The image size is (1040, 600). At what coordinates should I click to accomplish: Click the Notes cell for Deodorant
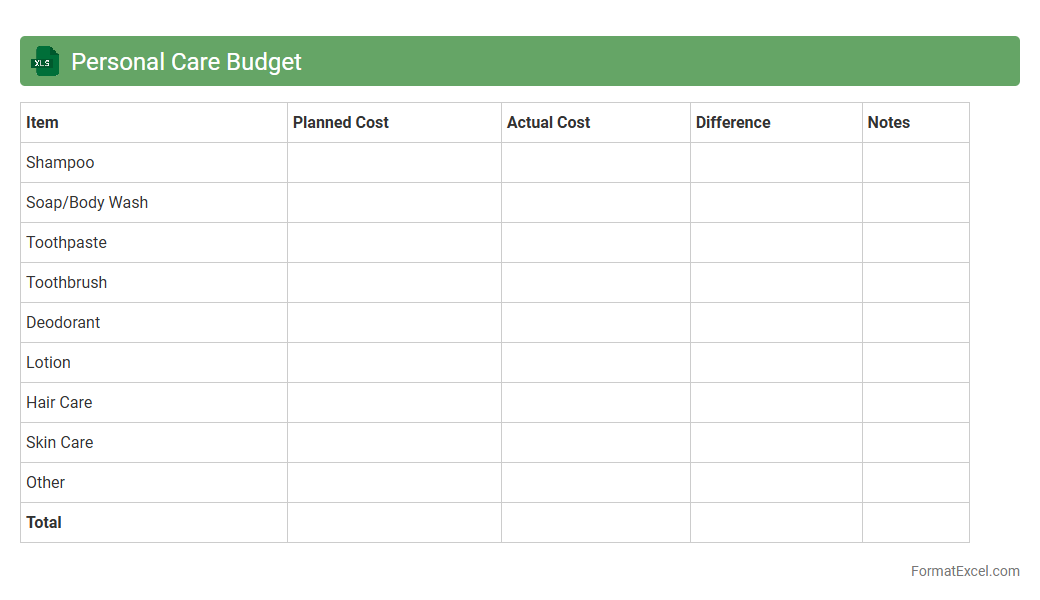[x=915, y=323]
